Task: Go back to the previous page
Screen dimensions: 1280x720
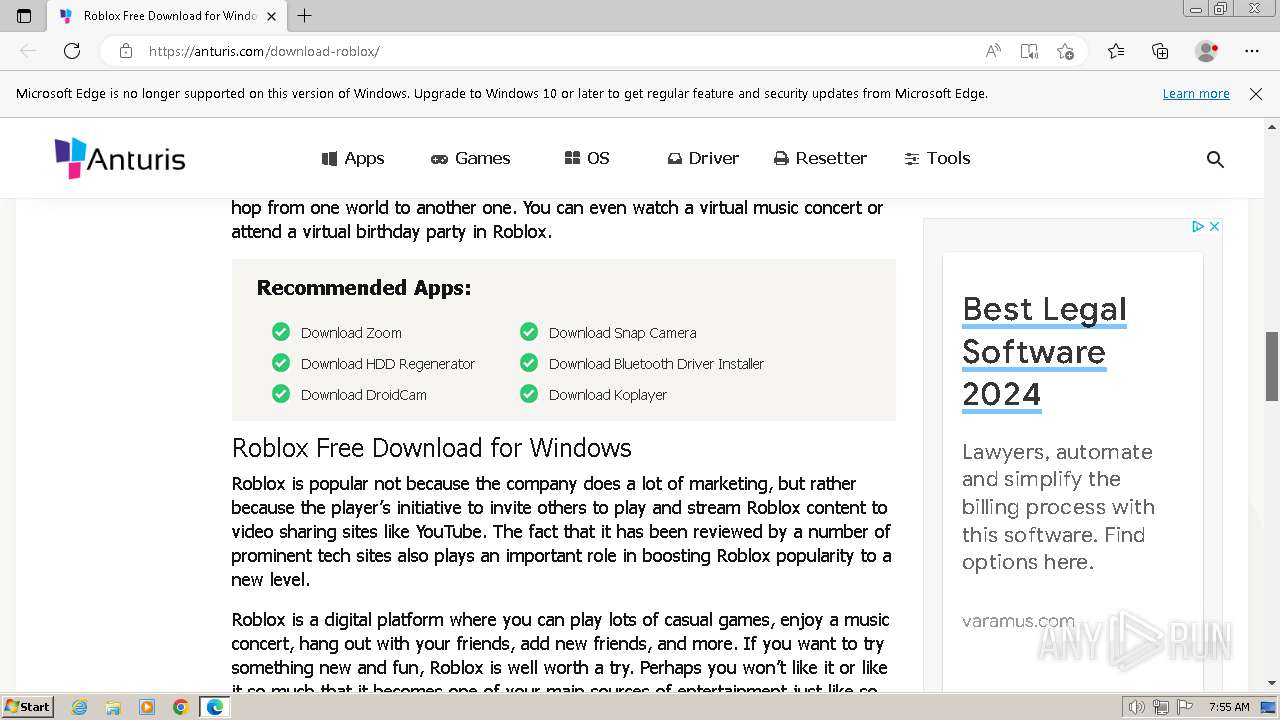Action: point(28,51)
